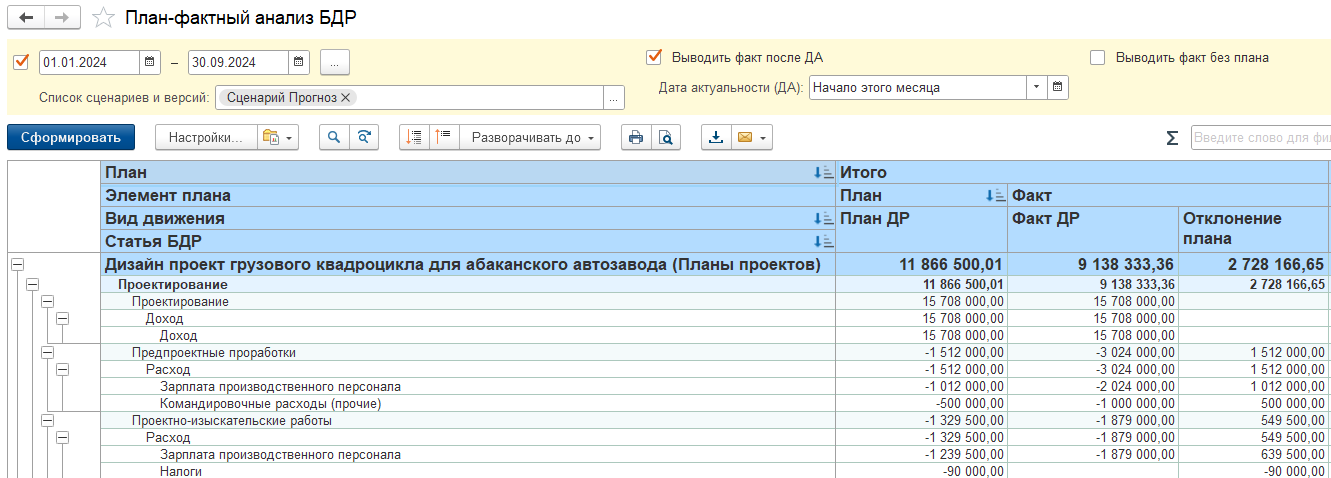Viewport: 1331px width, 478px height.
Task: Click the print icon
Action: pos(635,138)
